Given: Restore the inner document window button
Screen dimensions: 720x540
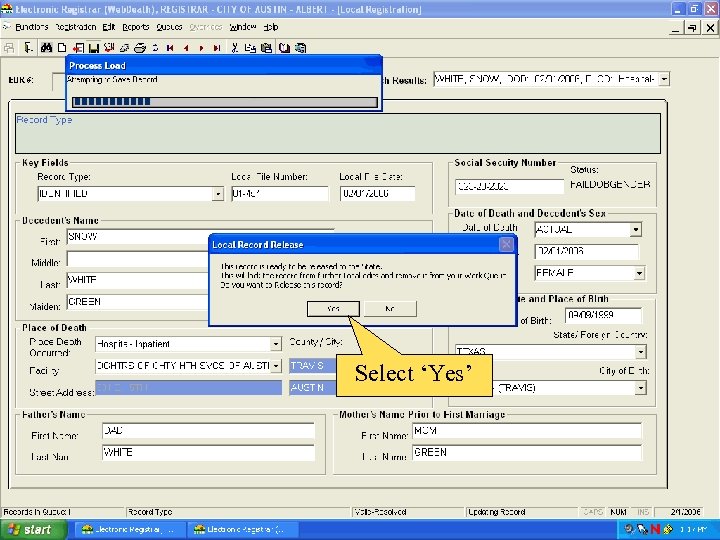Looking at the screenshot, I should point(692,28).
